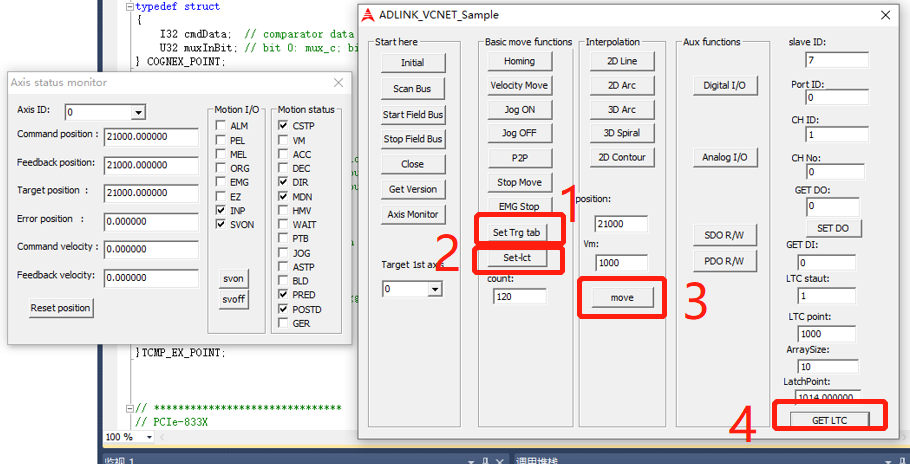Image resolution: width=910 pixels, height=464 pixels.
Task: Click the Reset position button
Action: tap(61, 308)
